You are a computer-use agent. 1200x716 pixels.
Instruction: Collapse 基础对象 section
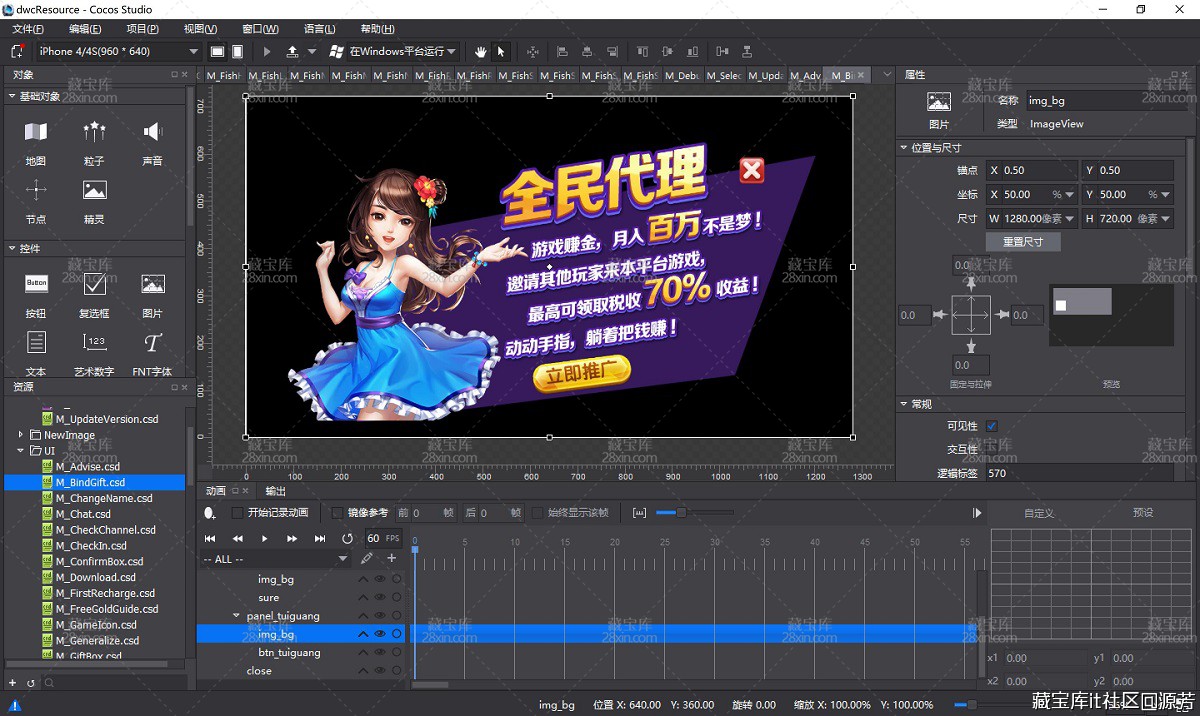pos(12,97)
